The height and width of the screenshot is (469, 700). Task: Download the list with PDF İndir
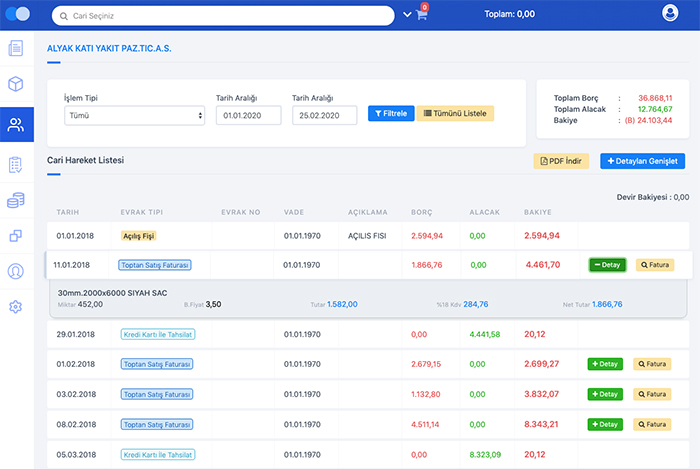561,161
